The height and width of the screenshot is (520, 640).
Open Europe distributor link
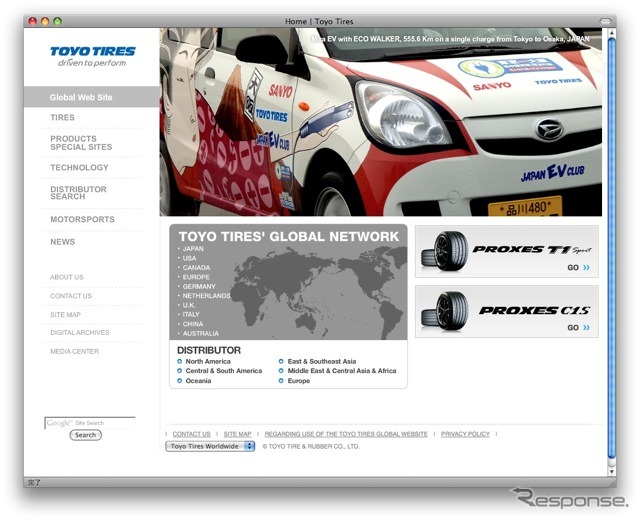tap(299, 381)
